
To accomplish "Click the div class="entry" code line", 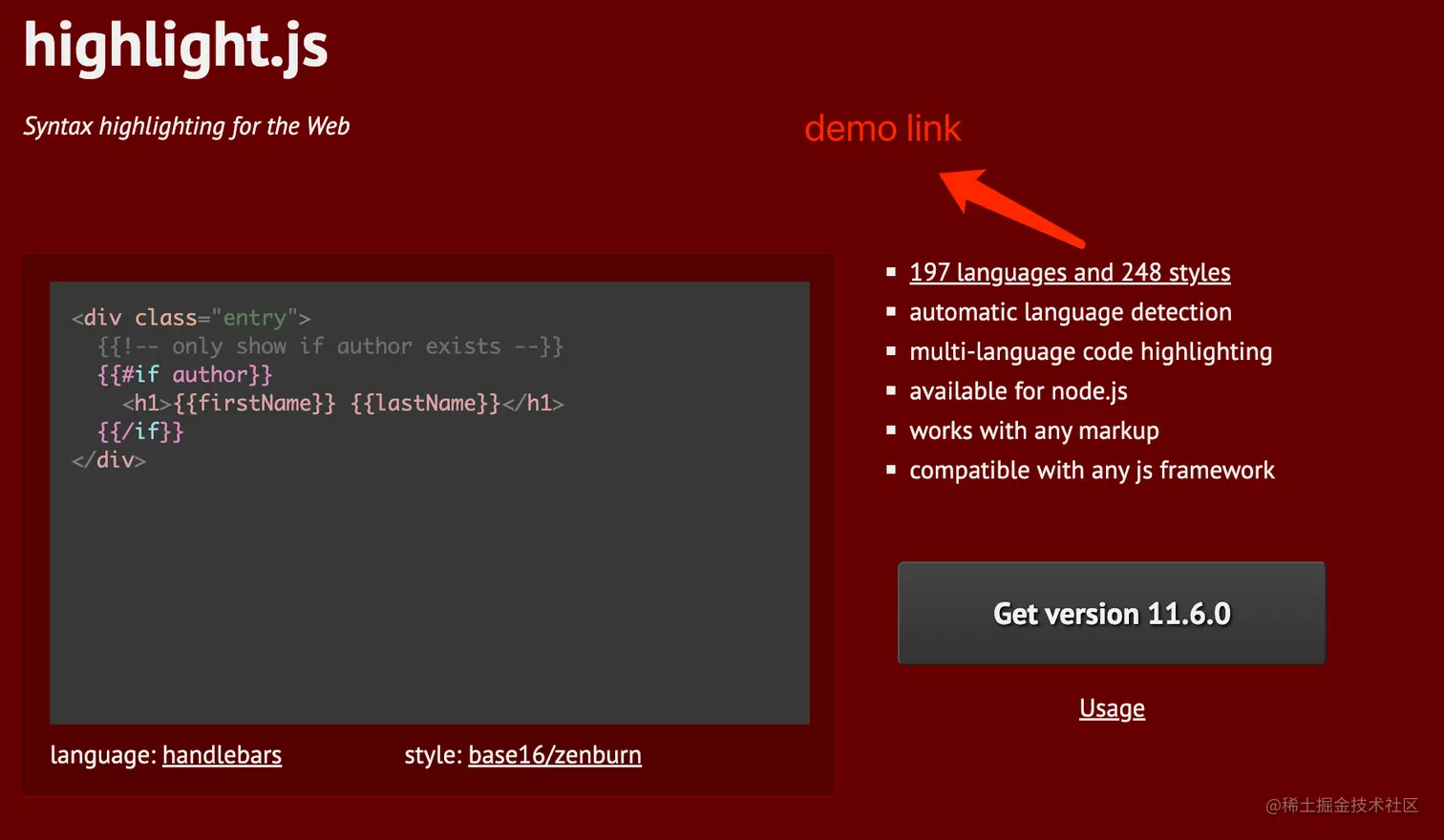I will 191,318.
